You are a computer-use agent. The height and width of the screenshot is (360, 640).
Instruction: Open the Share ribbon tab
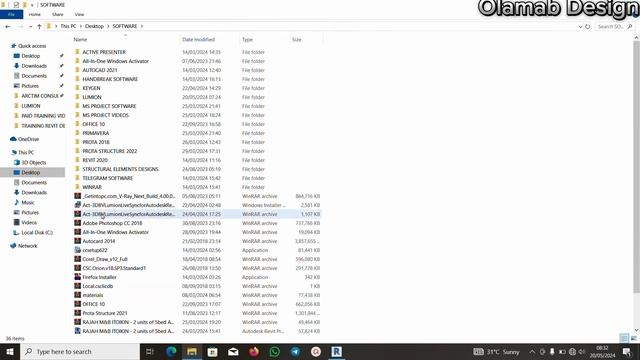point(58,14)
